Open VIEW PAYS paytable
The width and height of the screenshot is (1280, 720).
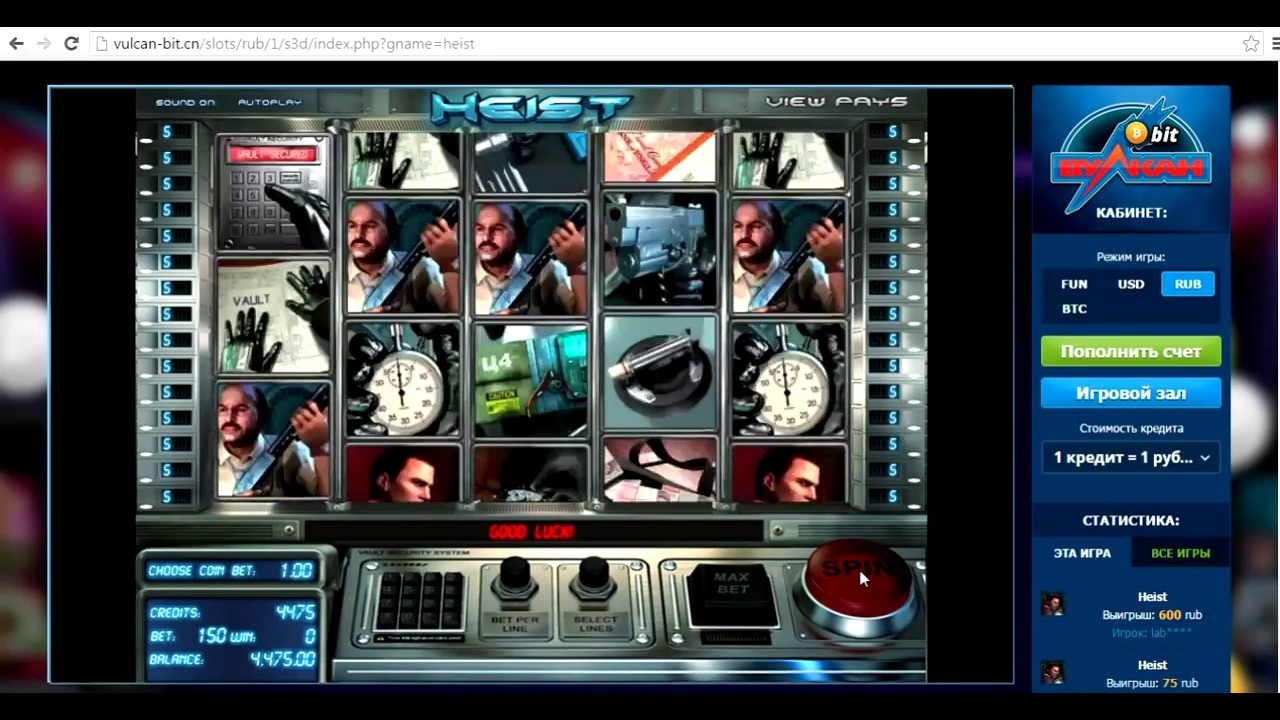click(836, 101)
